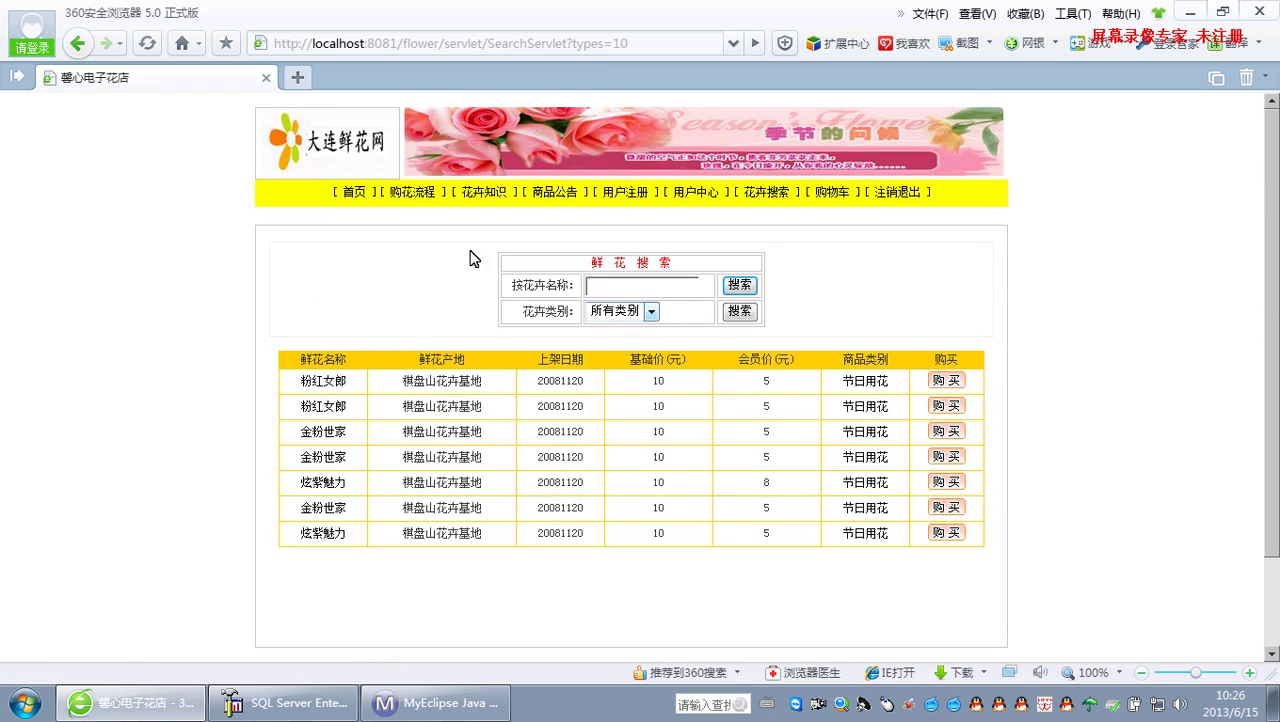This screenshot has width=1280, height=722.
Task: Mute browser sound via status bar speaker
Action: (1040, 672)
